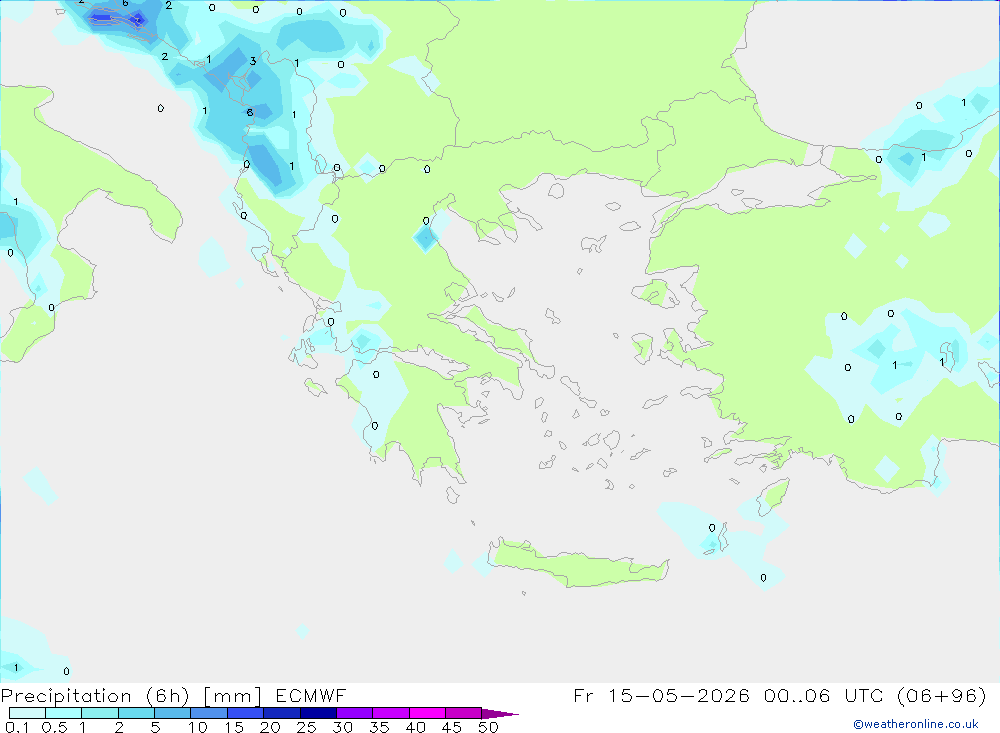This screenshot has height=733, width=1000.
Task: Choose the 25 to 30 mm dark blue swatch
Action: tap(318, 713)
